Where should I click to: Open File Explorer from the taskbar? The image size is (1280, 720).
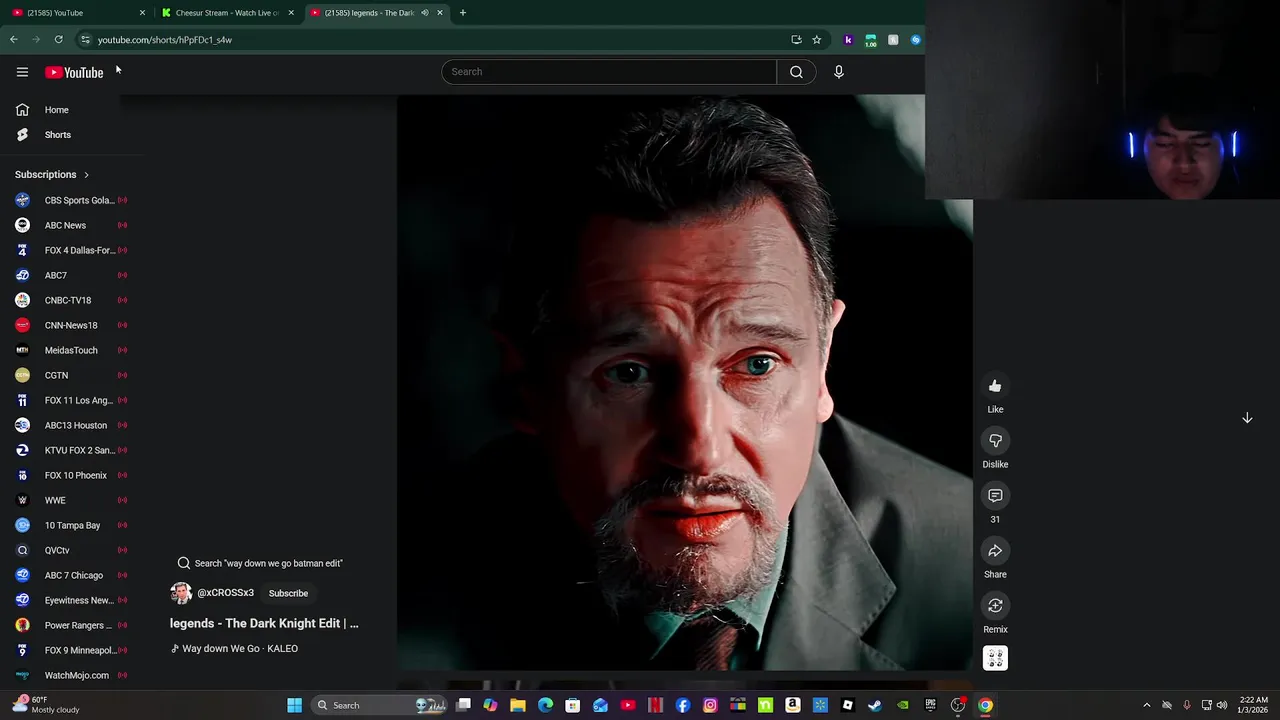pyautogui.click(x=518, y=705)
